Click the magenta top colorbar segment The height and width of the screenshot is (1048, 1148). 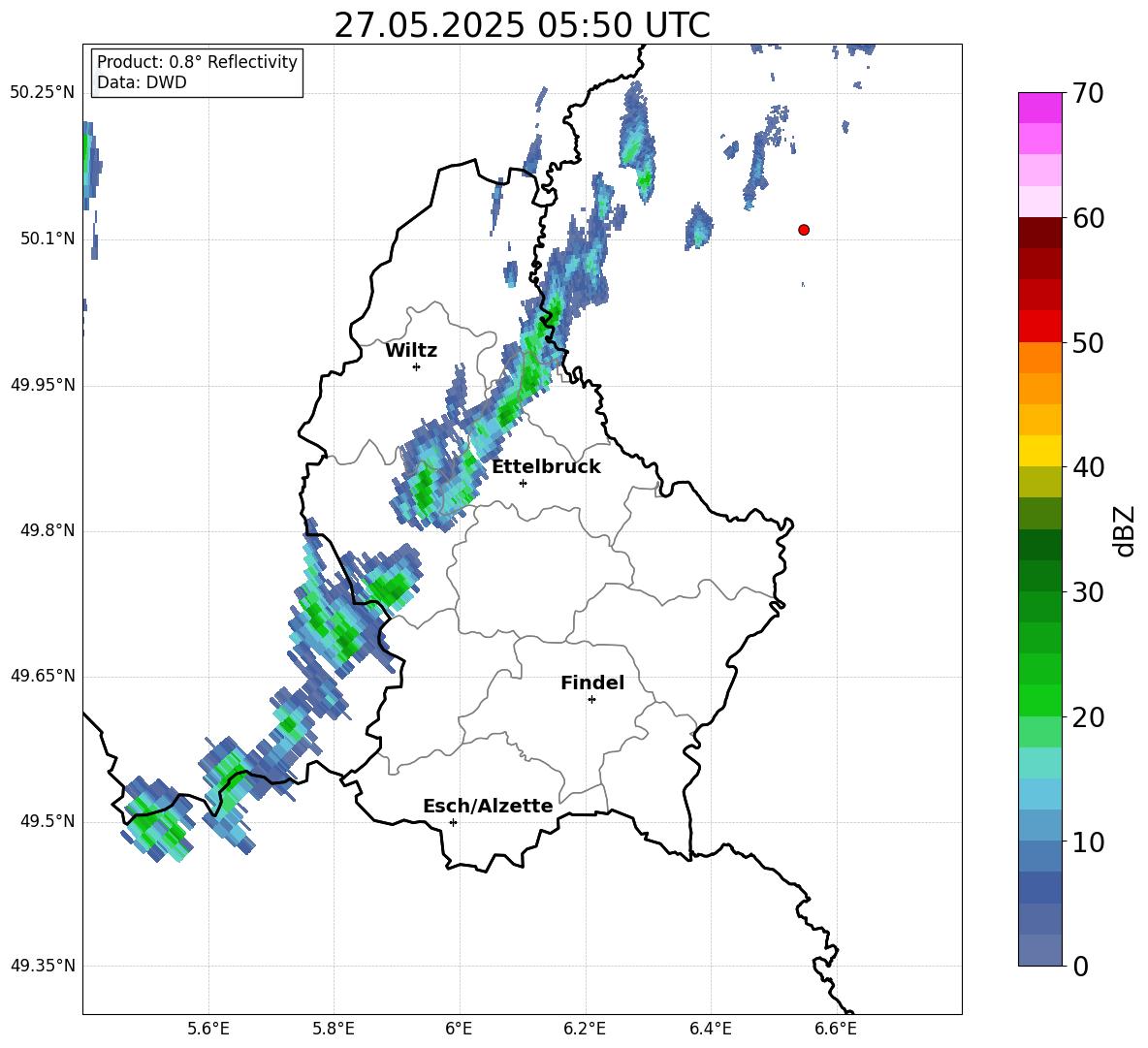(1039, 108)
